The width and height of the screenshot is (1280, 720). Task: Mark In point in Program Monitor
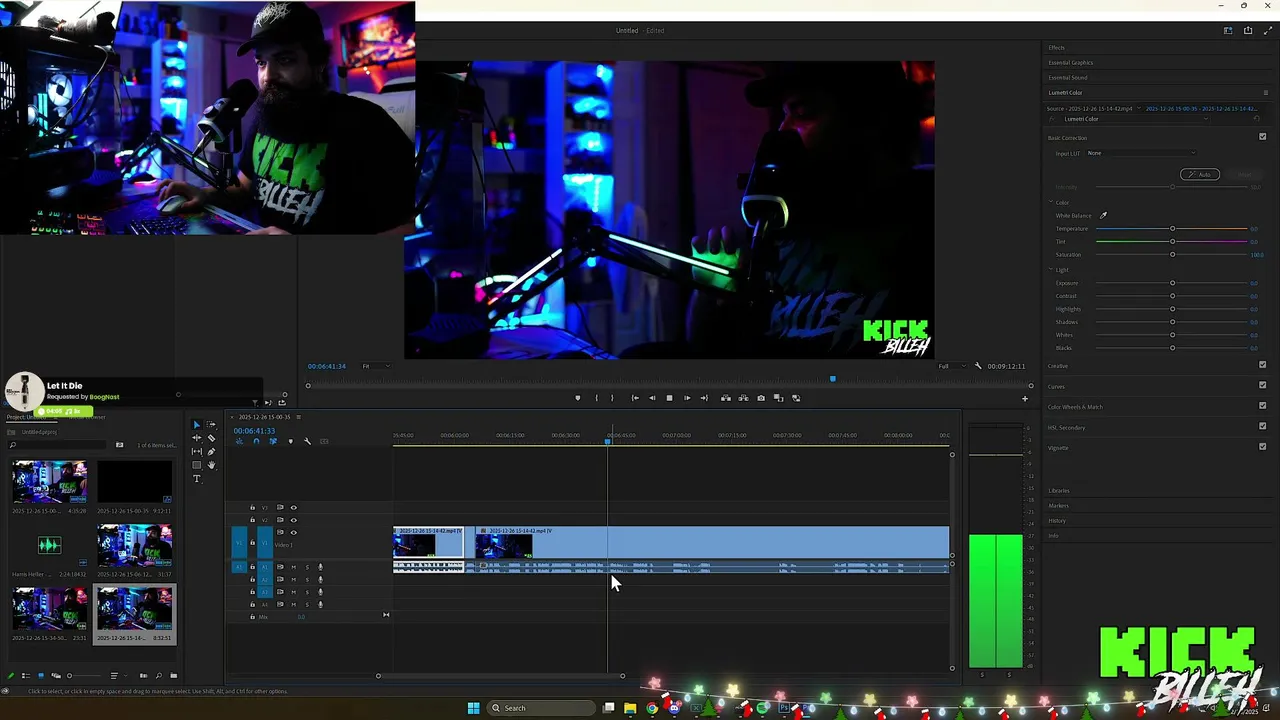pyautogui.click(x=597, y=398)
